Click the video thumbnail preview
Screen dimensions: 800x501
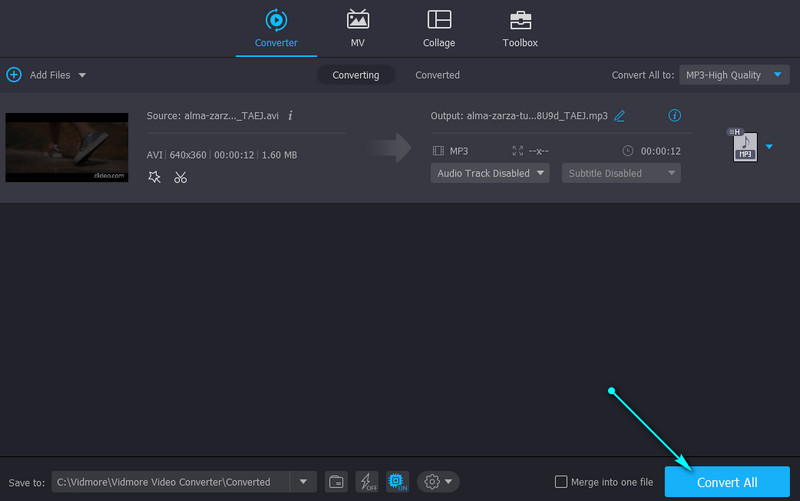tap(67, 147)
